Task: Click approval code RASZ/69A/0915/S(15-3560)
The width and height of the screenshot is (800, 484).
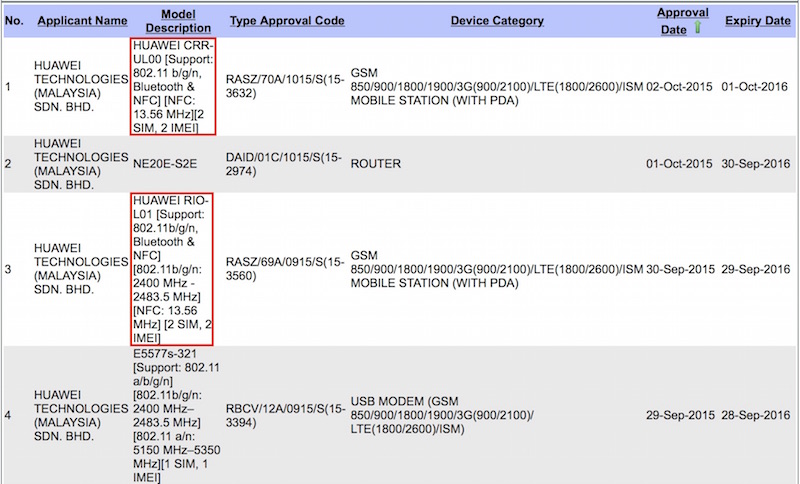Action: click(285, 269)
